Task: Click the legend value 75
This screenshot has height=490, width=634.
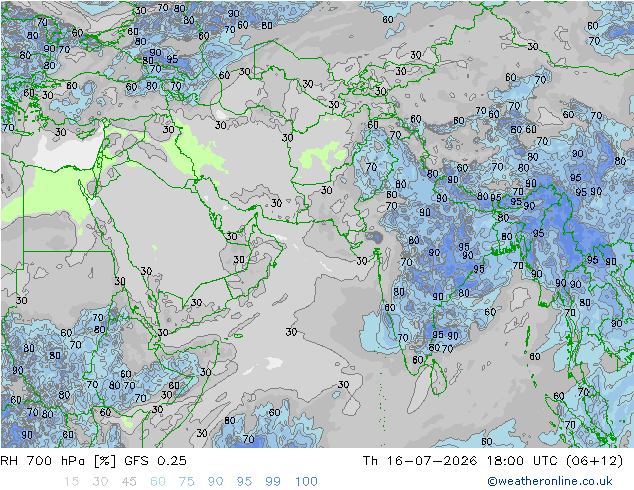Action: click(186, 482)
